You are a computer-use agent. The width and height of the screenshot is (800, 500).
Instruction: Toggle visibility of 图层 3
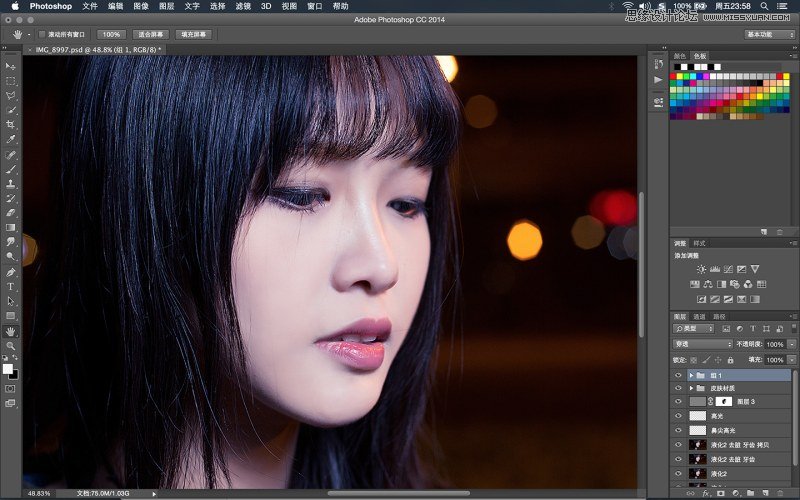tap(678, 402)
